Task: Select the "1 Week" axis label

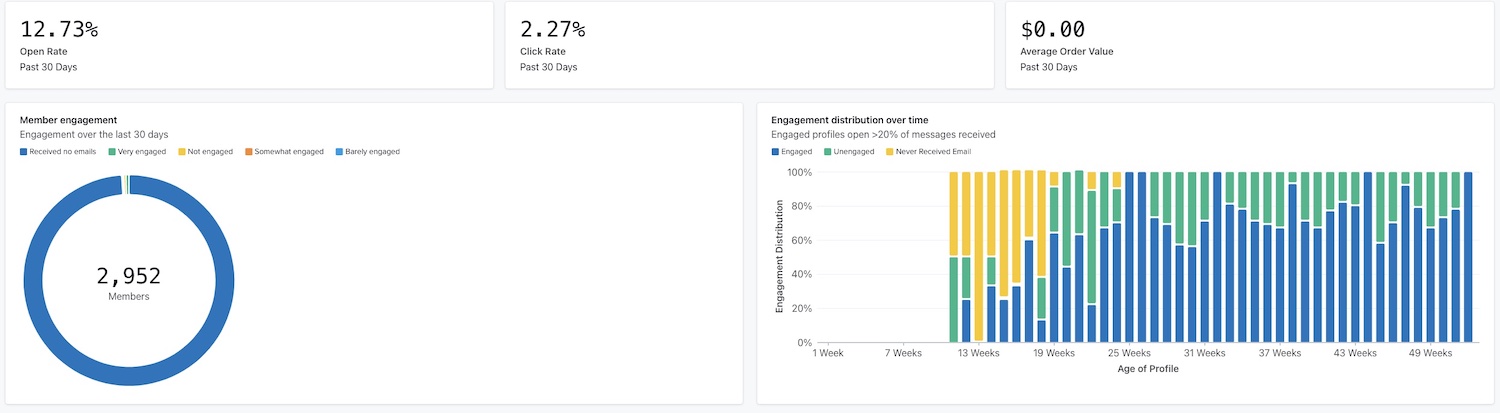Action: click(830, 353)
